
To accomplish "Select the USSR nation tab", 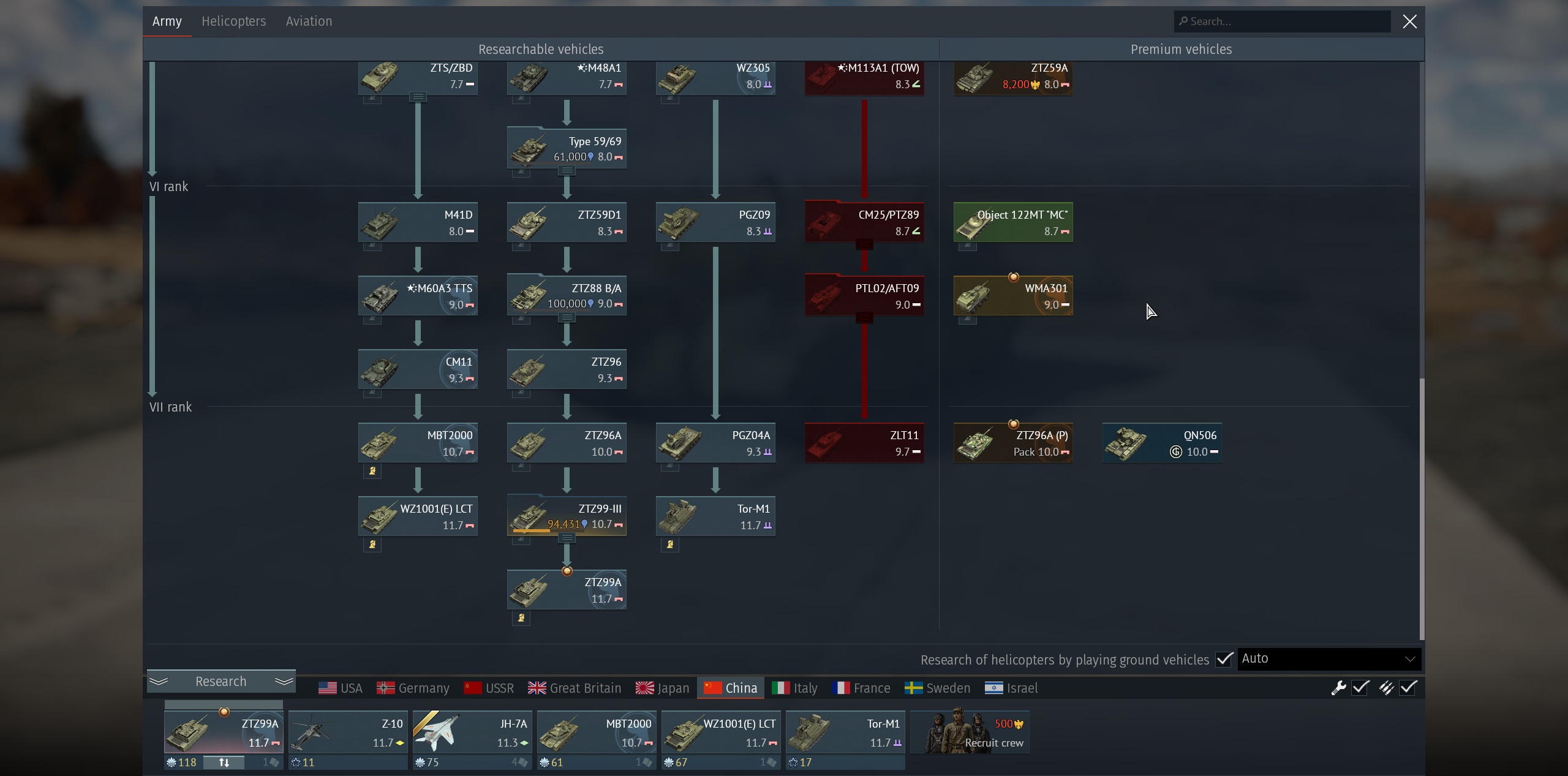I will click(489, 688).
